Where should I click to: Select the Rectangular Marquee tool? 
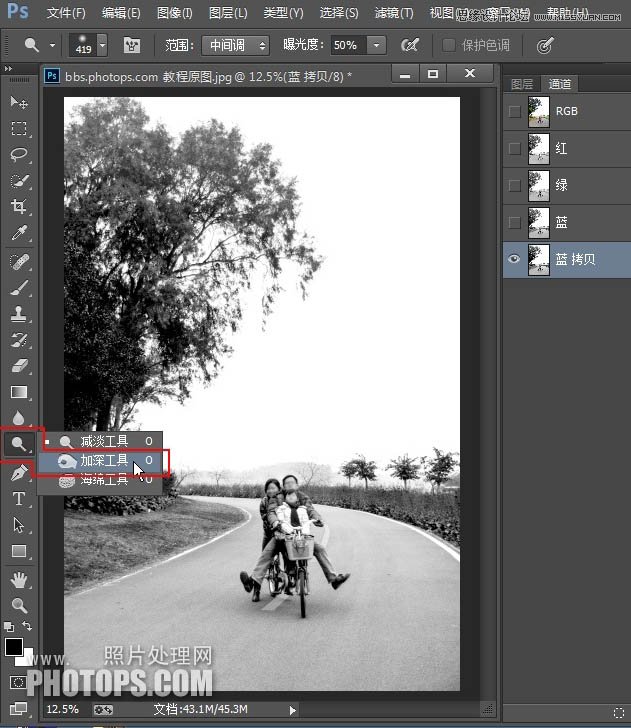tap(19, 128)
